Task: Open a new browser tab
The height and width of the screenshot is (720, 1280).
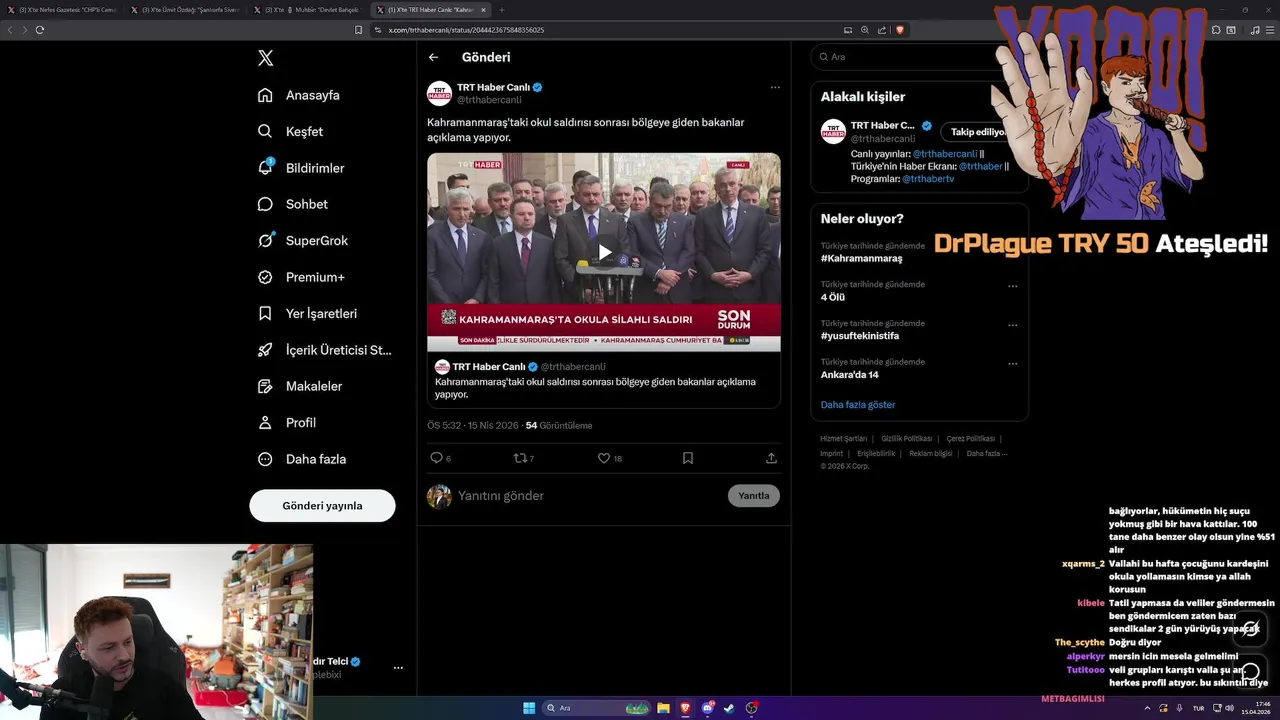Action: (x=502, y=10)
